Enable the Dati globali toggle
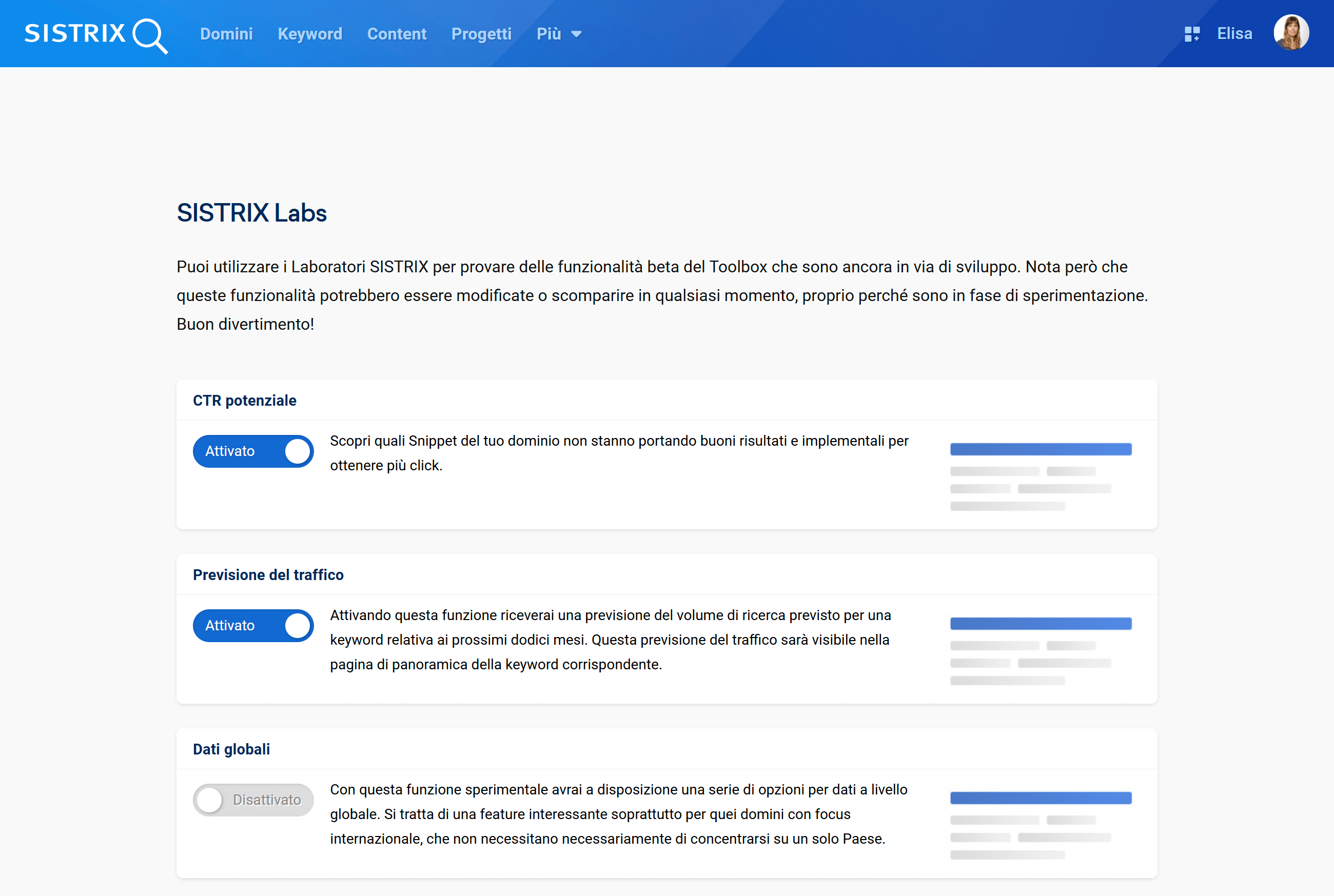This screenshot has height=896, width=1334. click(253, 800)
